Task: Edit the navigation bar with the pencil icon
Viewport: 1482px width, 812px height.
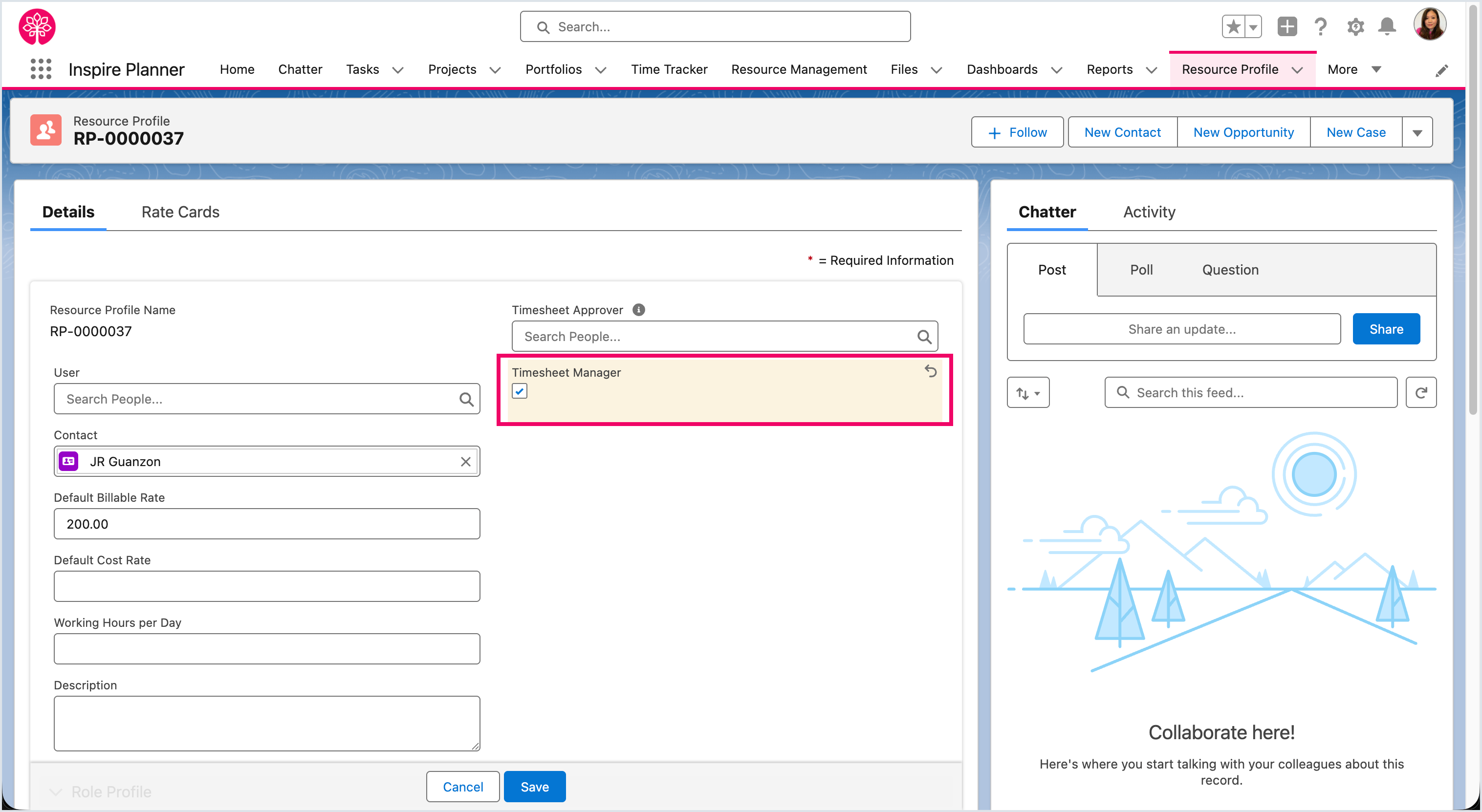Action: click(1441, 70)
